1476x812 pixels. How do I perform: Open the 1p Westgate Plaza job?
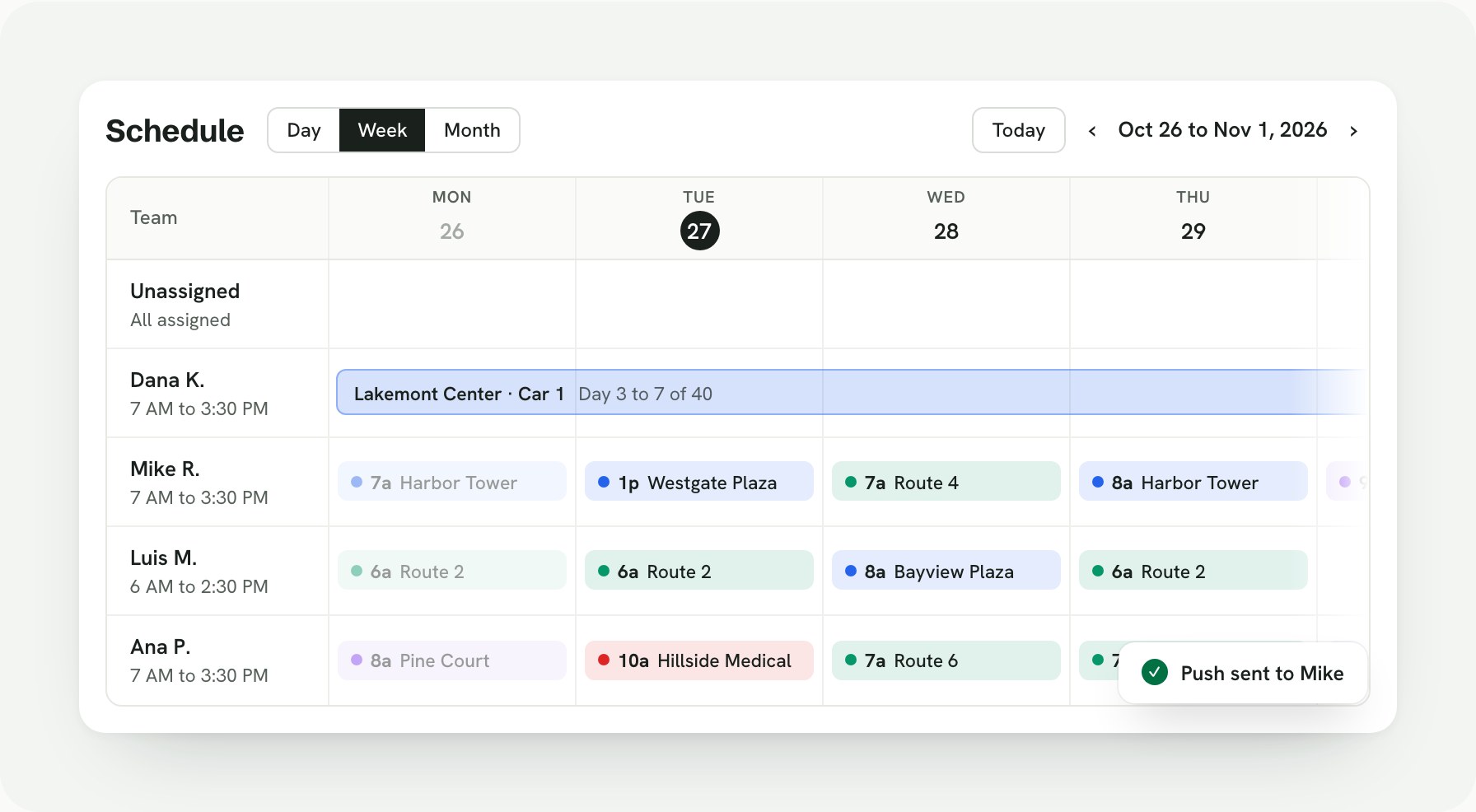pos(699,482)
